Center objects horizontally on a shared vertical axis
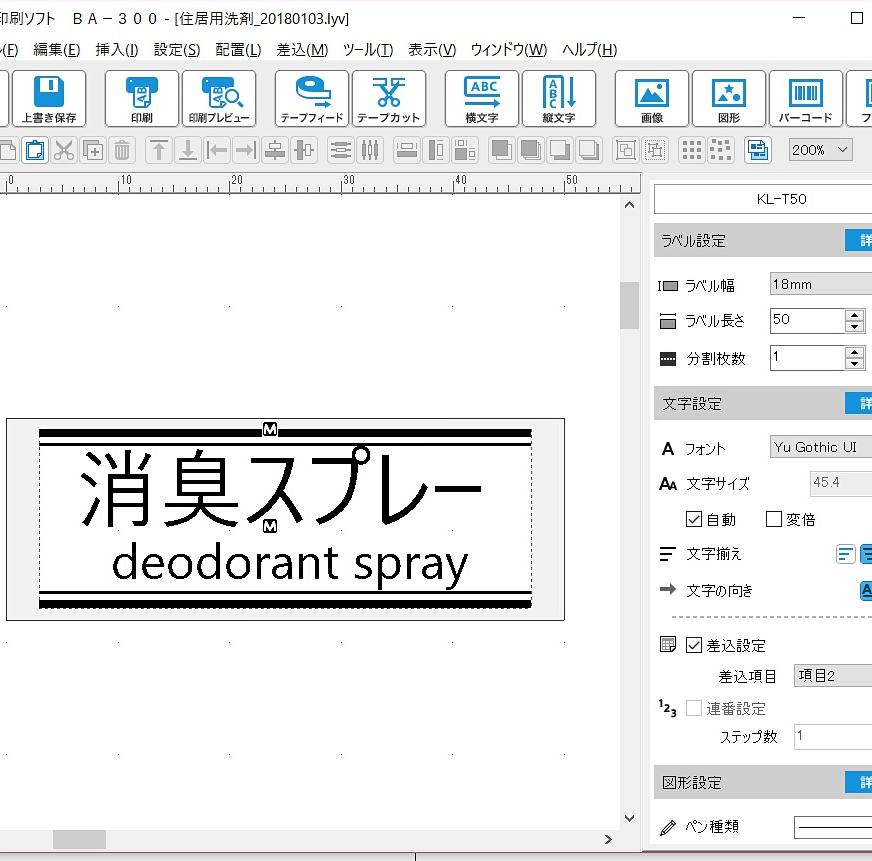The image size is (872, 861). tap(275, 150)
